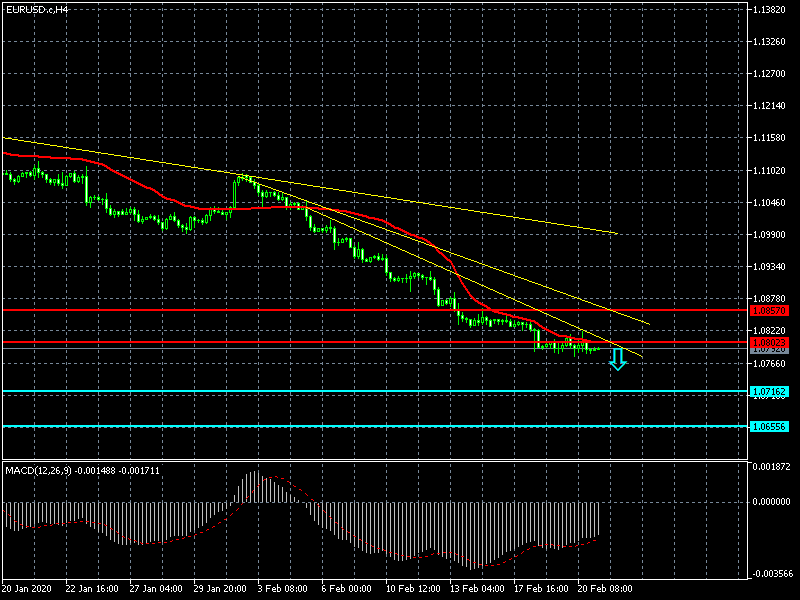800x600 pixels.
Task: Click the cyan down arrow marker
Action: 618,360
